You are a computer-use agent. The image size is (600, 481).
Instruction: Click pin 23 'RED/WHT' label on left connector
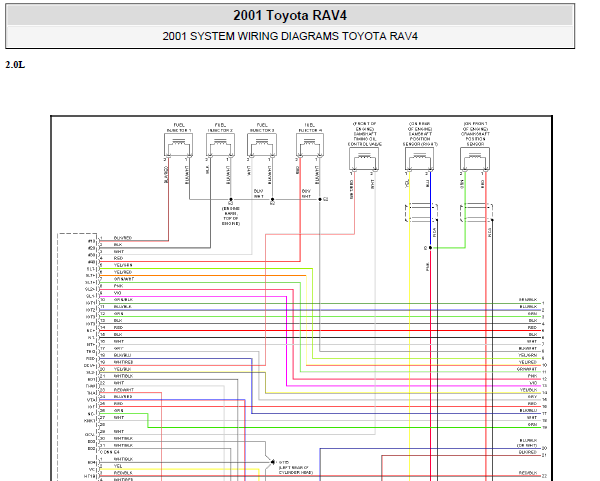[x=124, y=390]
